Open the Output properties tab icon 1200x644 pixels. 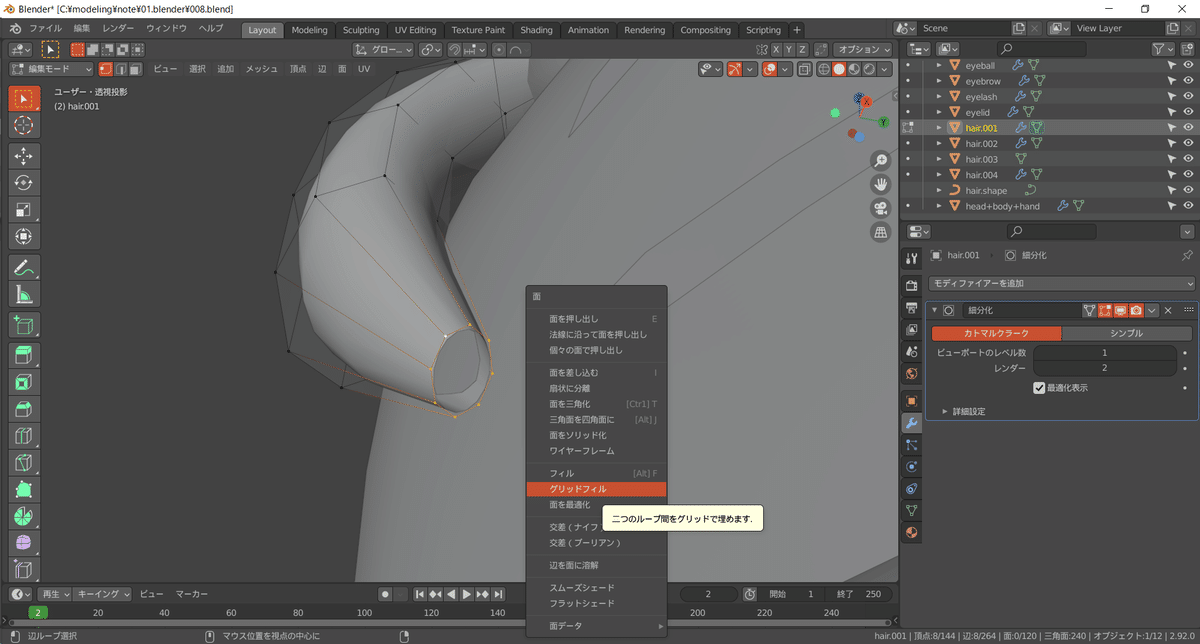pyautogui.click(x=911, y=308)
